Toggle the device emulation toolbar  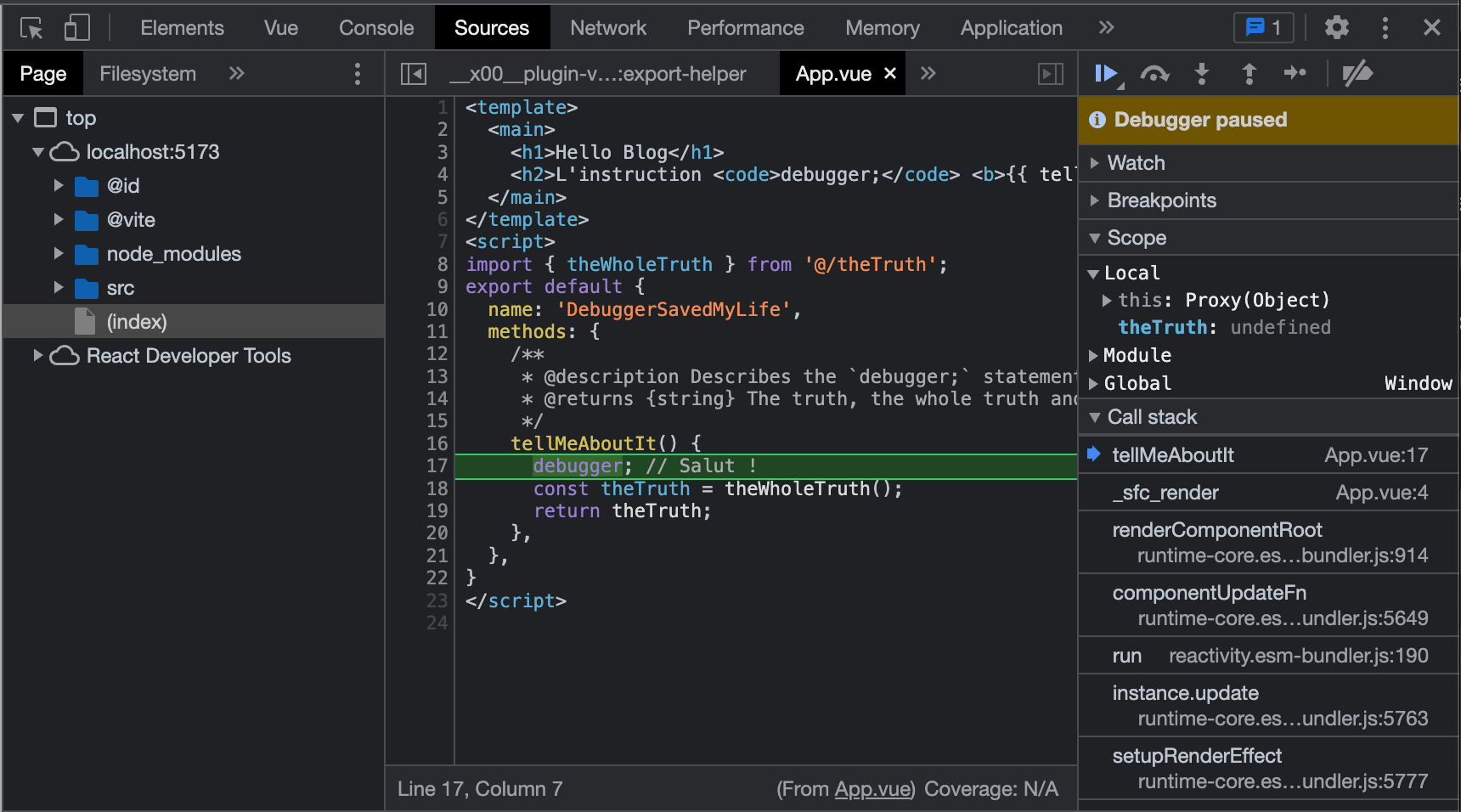[76, 27]
